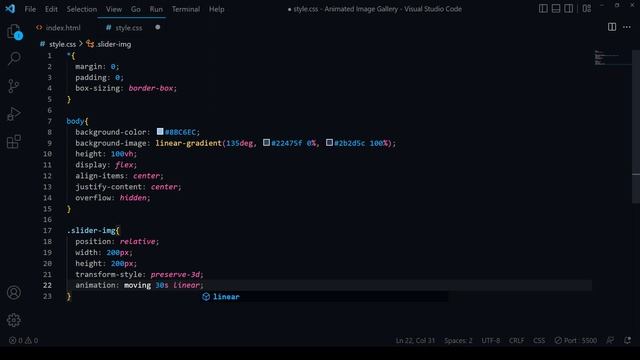
Task: Open the Selection menu
Action: [82, 9]
